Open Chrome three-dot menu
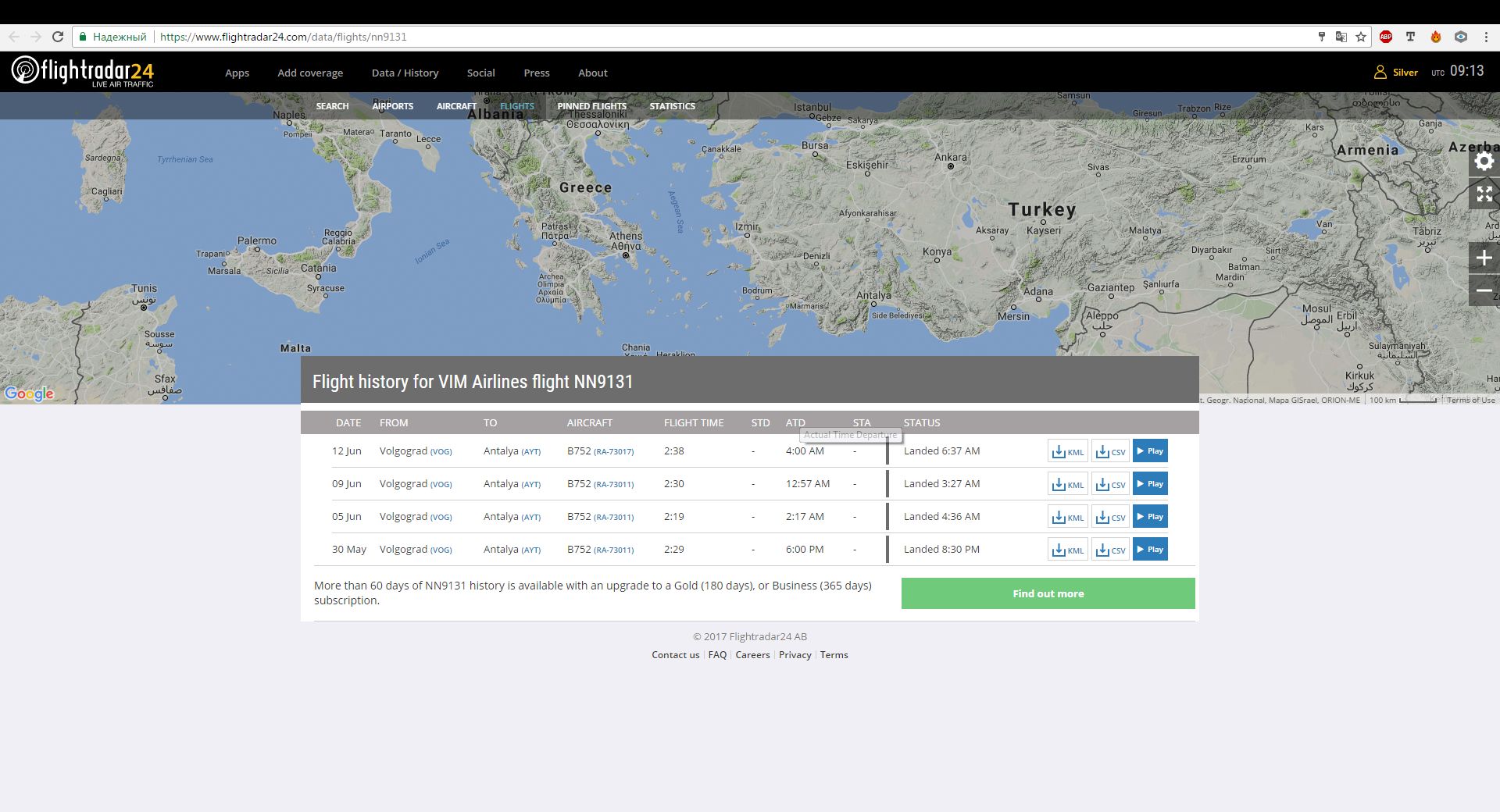 [x=1486, y=37]
